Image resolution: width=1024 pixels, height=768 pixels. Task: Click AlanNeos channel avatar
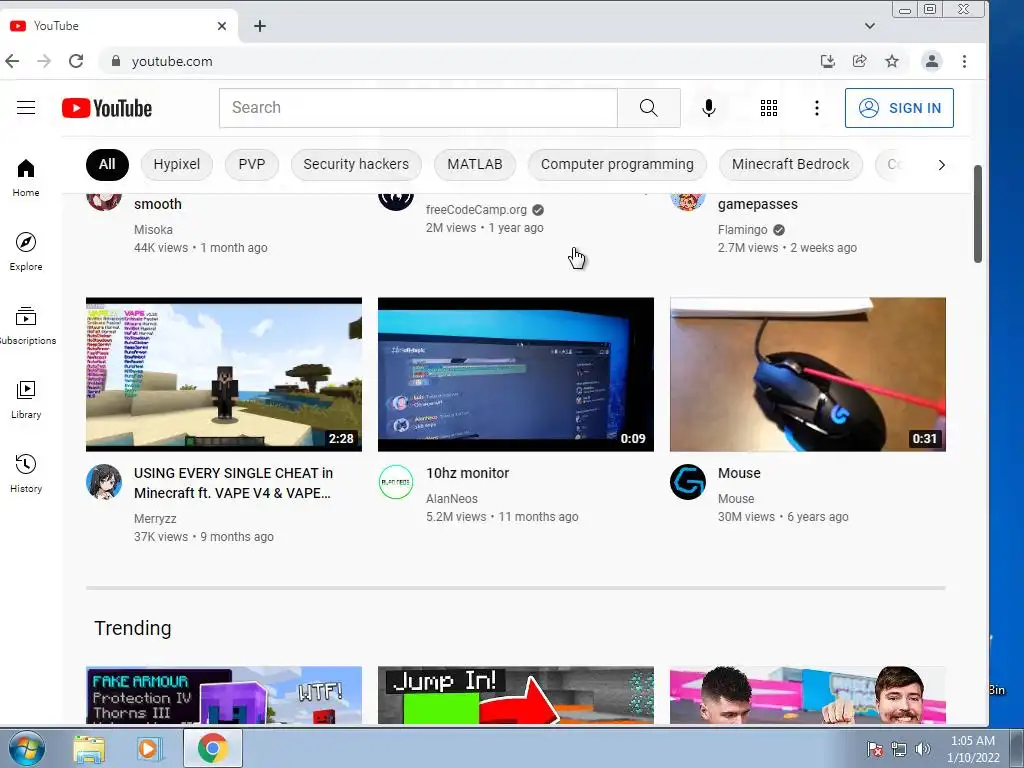396,482
